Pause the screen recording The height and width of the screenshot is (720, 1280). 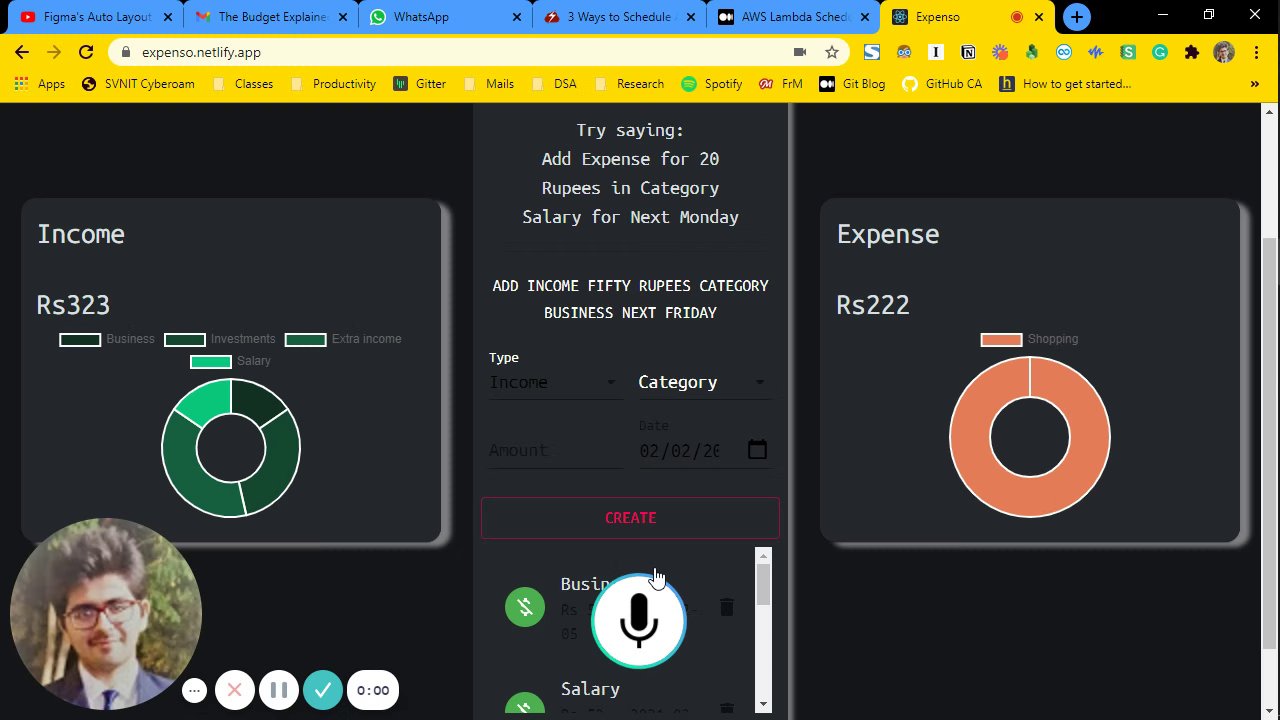click(x=279, y=690)
